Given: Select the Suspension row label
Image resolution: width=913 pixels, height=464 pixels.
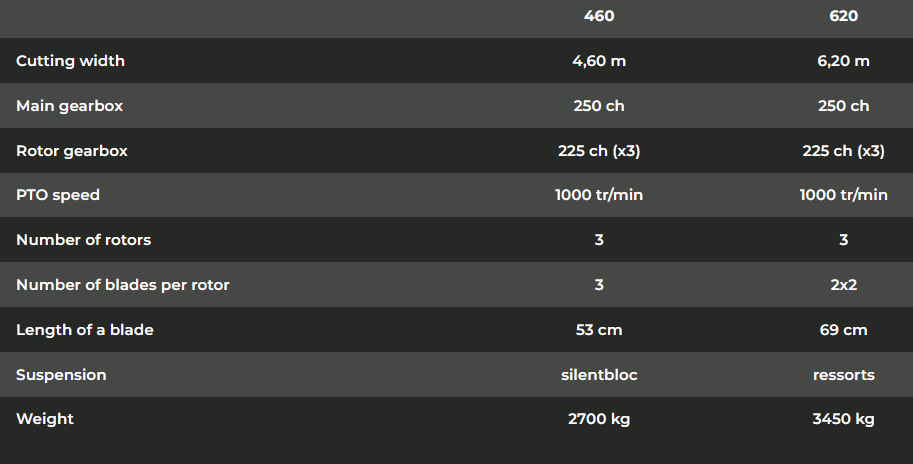Looking at the screenshot, I should (x=61, y=375).
